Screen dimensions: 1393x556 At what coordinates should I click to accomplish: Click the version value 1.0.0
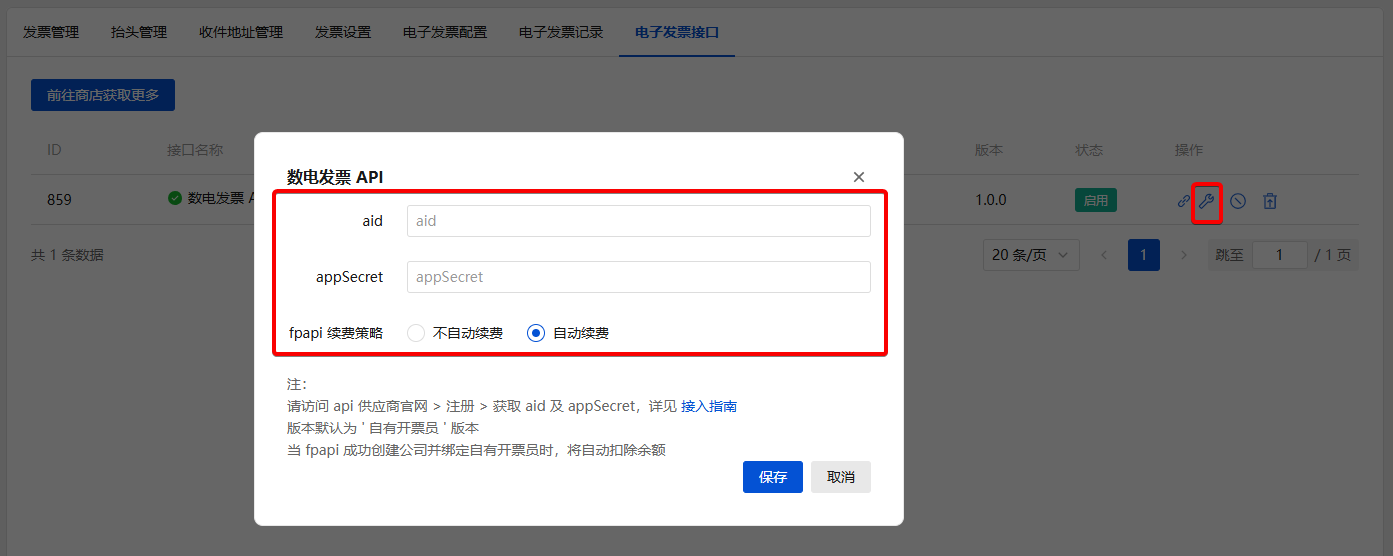point(991,200)
